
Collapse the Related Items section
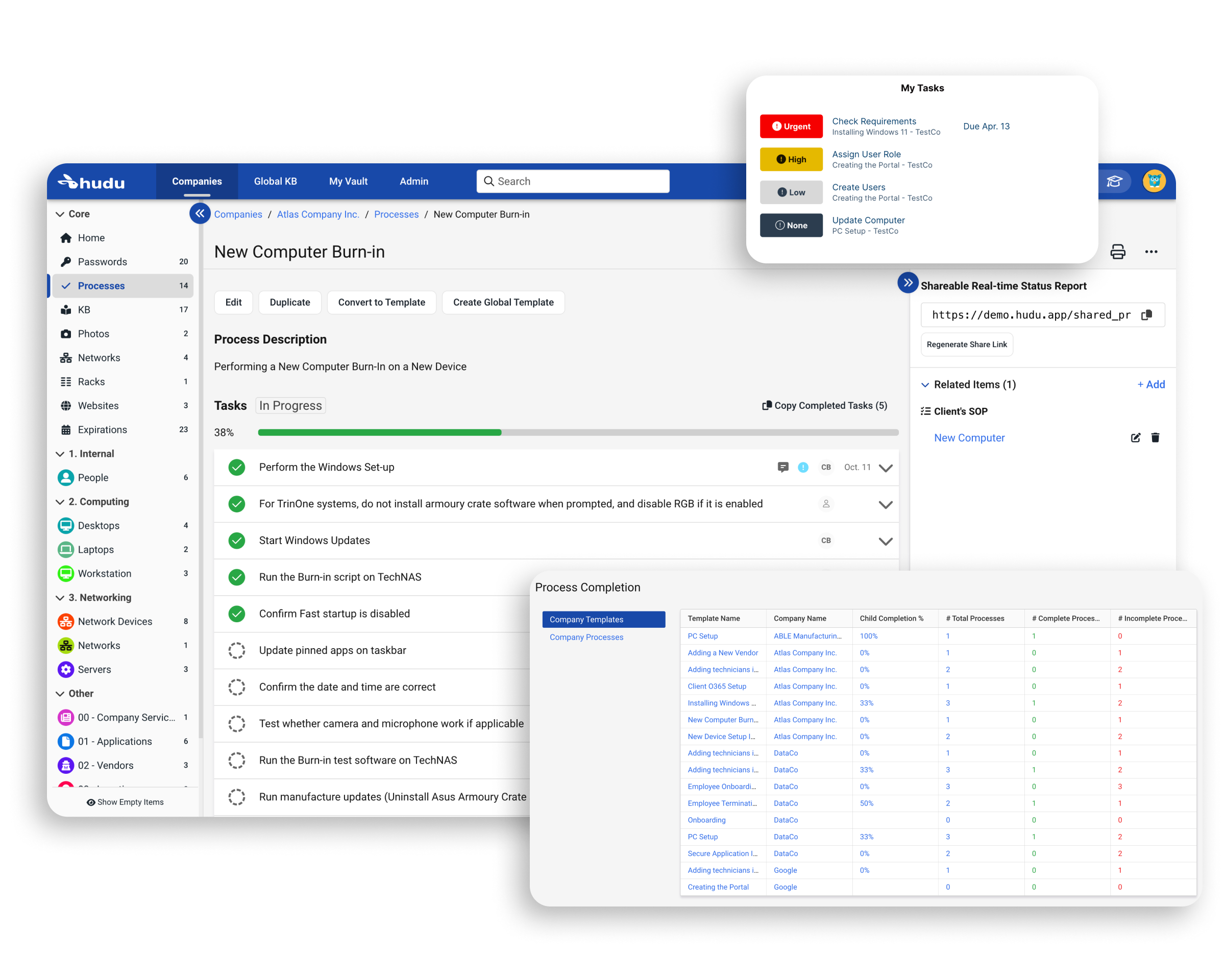(925, 384)
